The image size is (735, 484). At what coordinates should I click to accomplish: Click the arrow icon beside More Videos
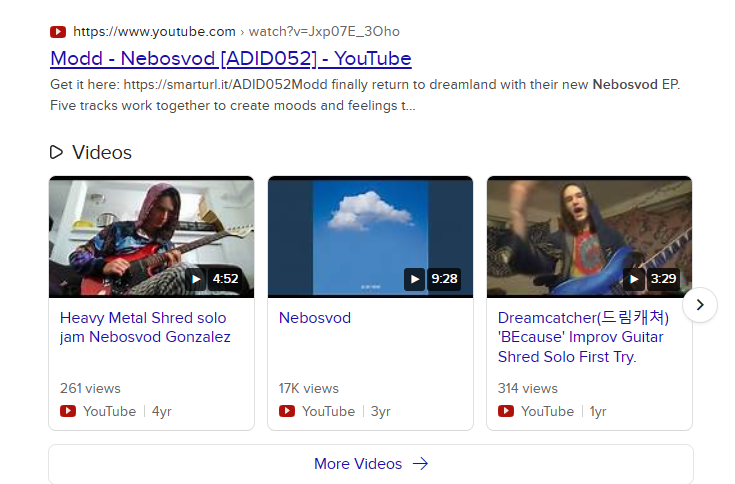point(420,464)
